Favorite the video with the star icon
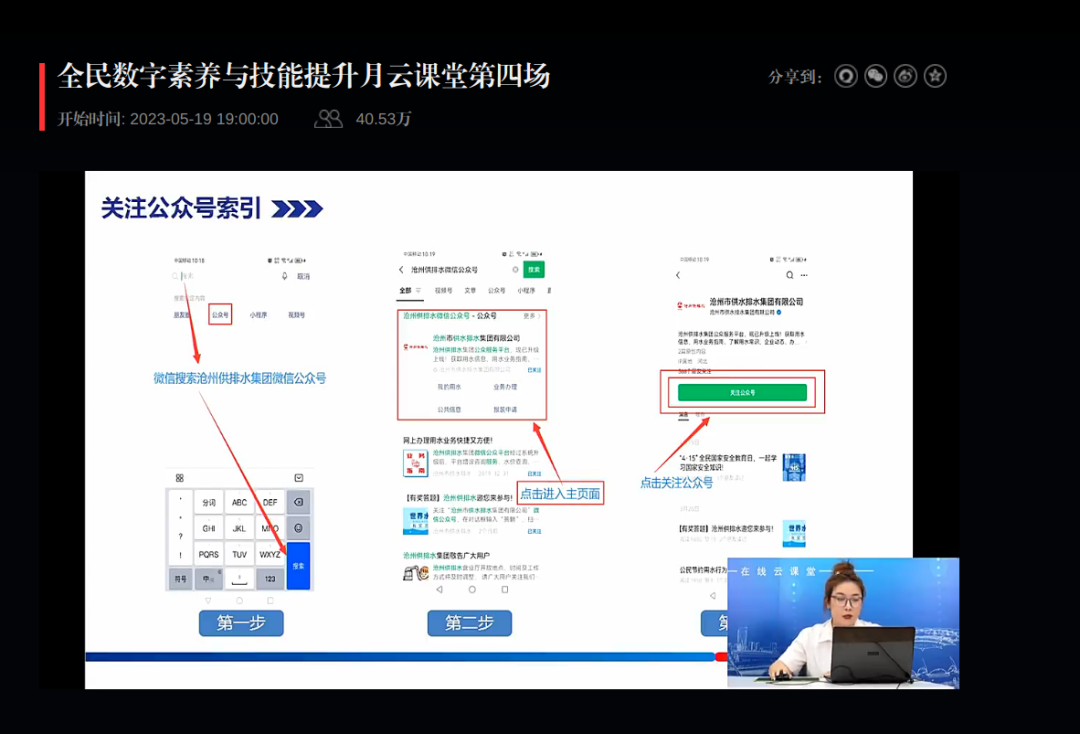This screenshot has height=734, width=1080. click(x=934, y=75)
